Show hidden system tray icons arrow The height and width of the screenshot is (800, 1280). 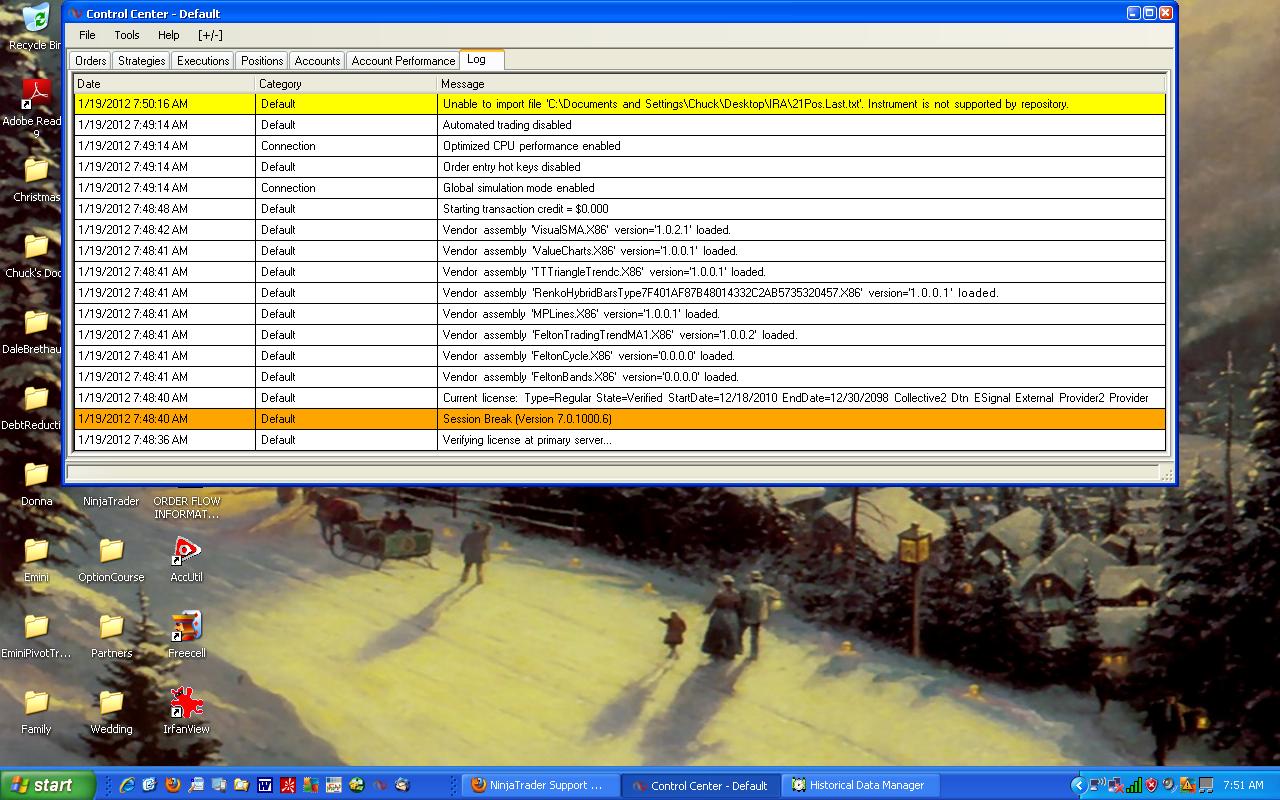1078,785
